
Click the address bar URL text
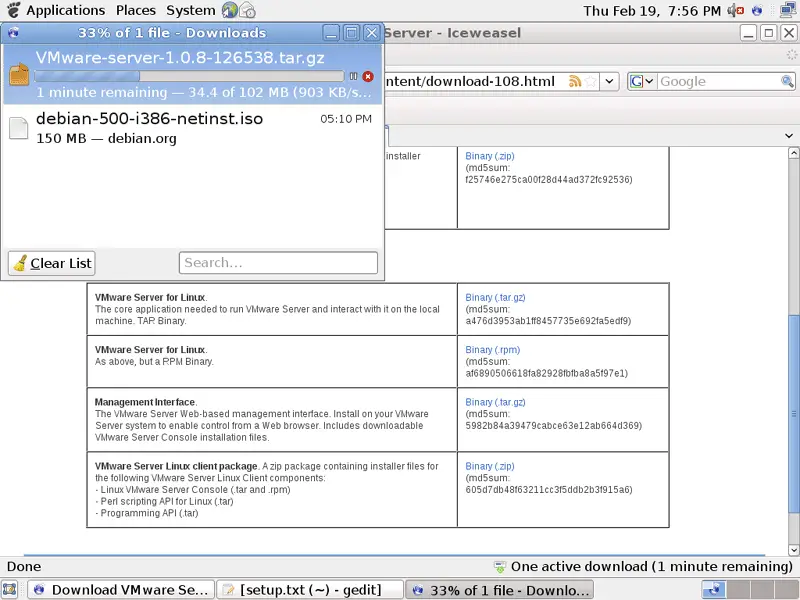(x=469, y=82)
